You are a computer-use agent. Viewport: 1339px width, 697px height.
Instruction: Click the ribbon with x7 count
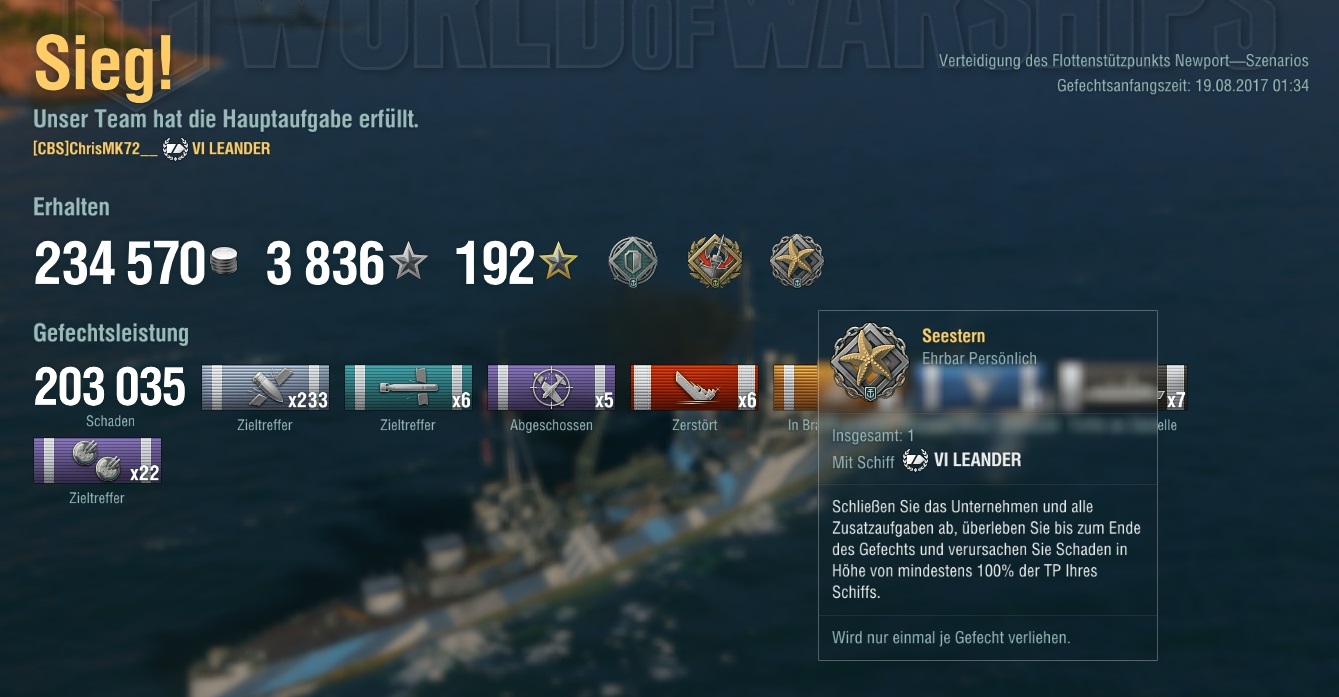click(x=1172, y=388)
